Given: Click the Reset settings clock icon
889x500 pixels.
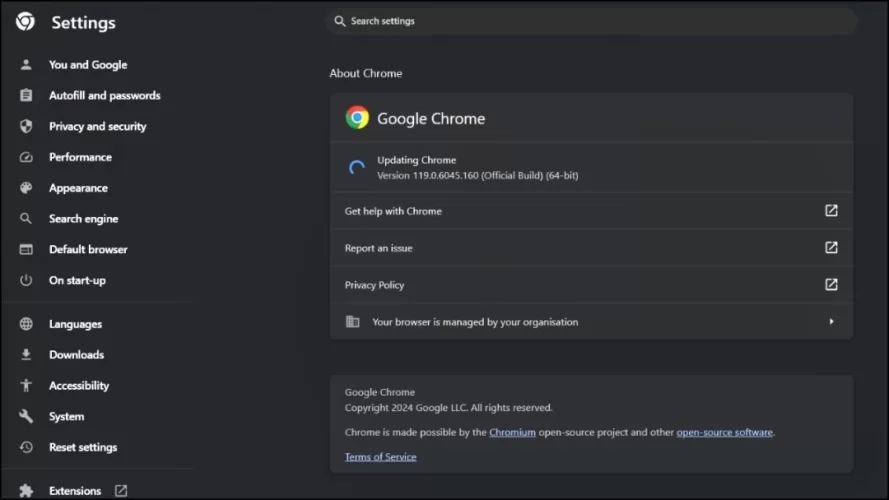Looking at the screenshot, I should tap(26, 448).
